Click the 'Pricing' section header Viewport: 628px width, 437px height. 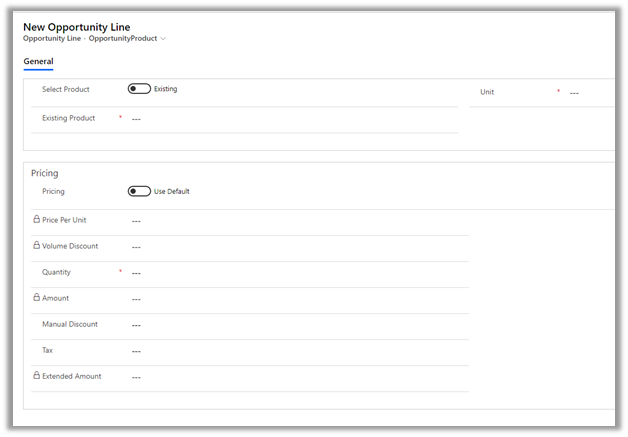(44, 173)
